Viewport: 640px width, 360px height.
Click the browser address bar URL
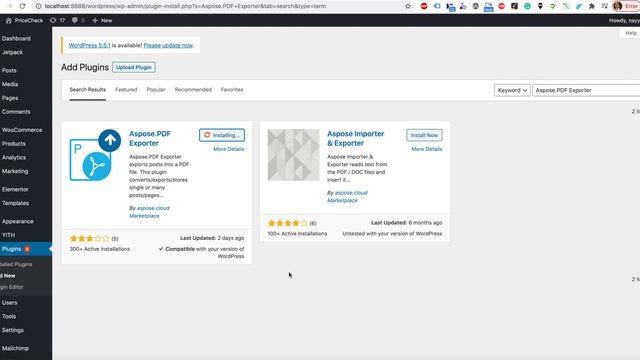pyautogui.click(x=185, y=6)
